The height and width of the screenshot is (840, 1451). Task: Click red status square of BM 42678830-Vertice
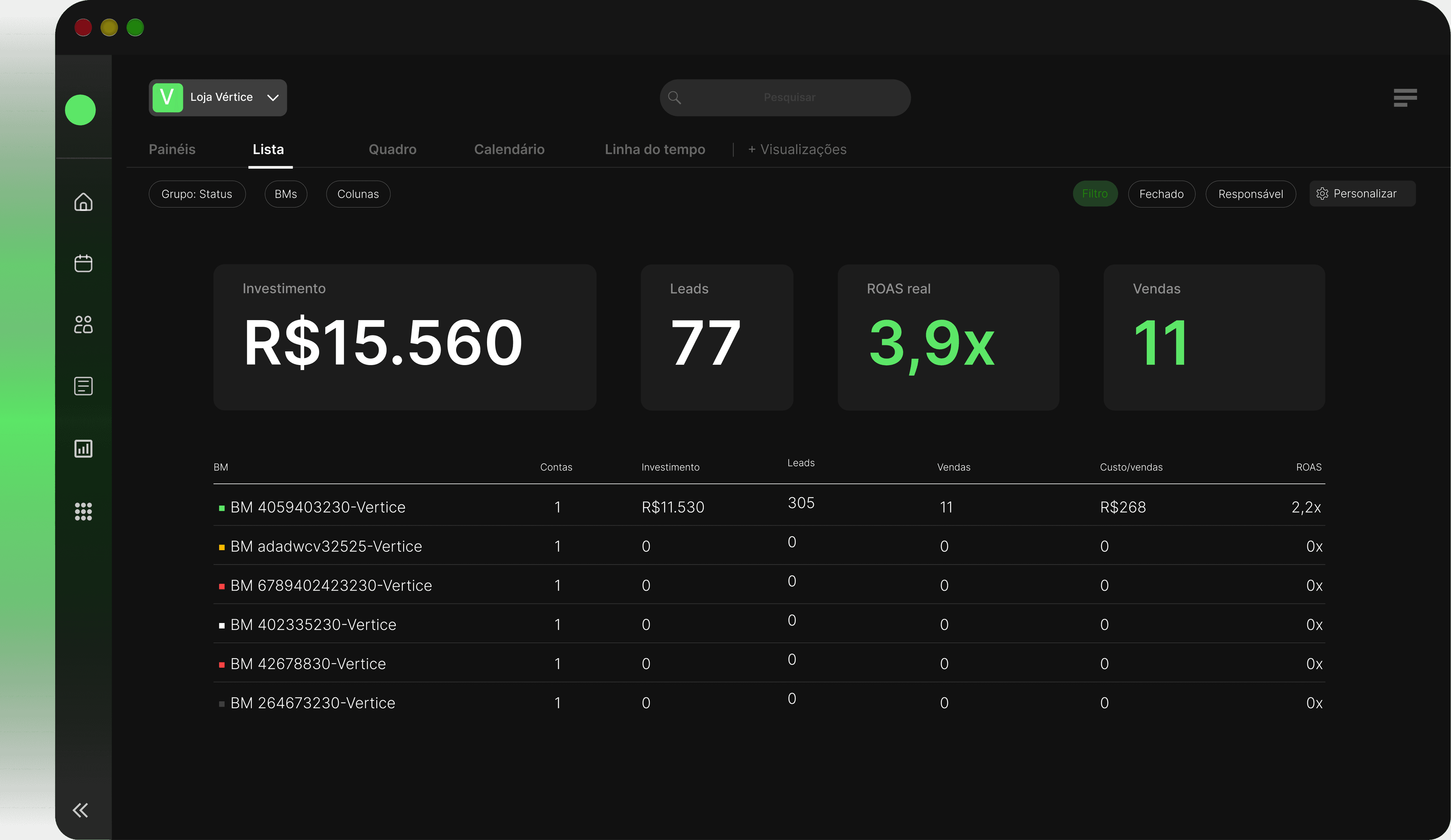222,664
